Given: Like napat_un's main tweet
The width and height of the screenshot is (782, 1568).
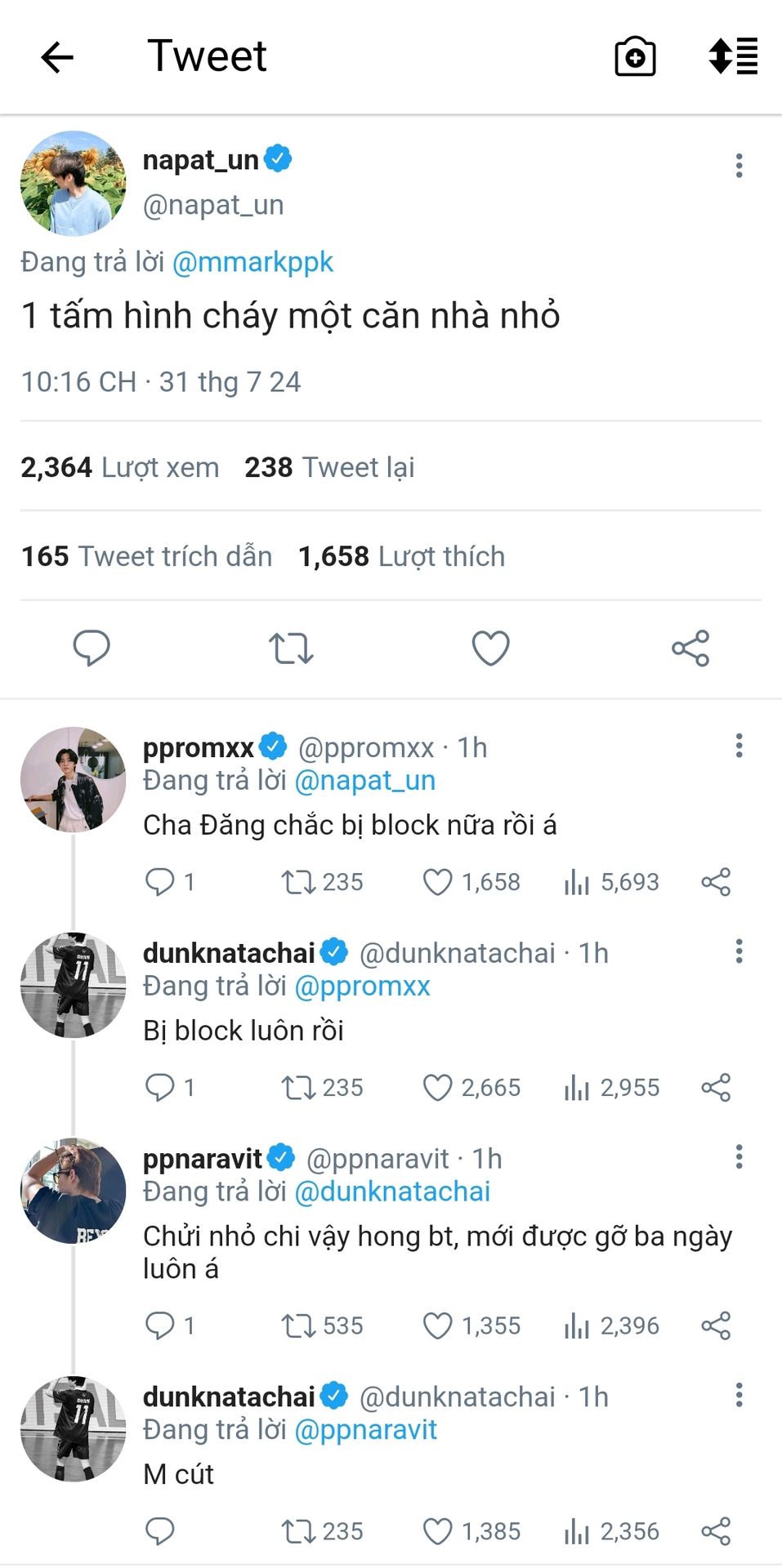Looking at the screenshot, I should pos(491,648).
